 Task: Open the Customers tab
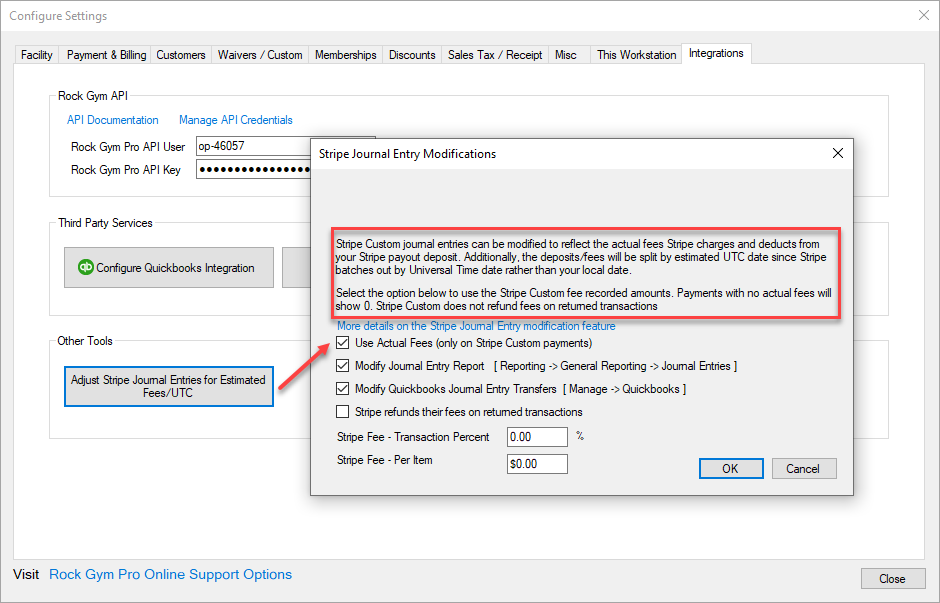pos(180,55)
